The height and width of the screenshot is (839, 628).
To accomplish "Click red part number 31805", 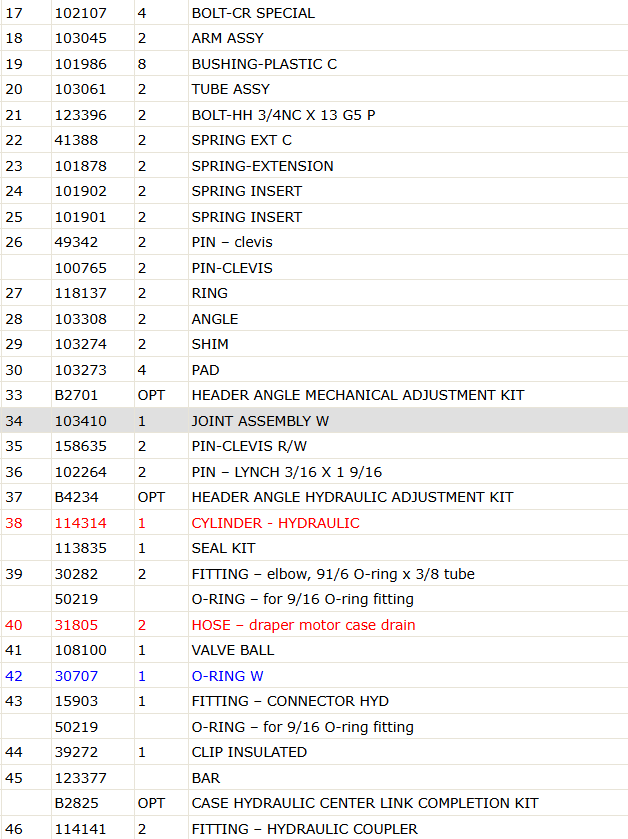I will (x=76, y=625).
